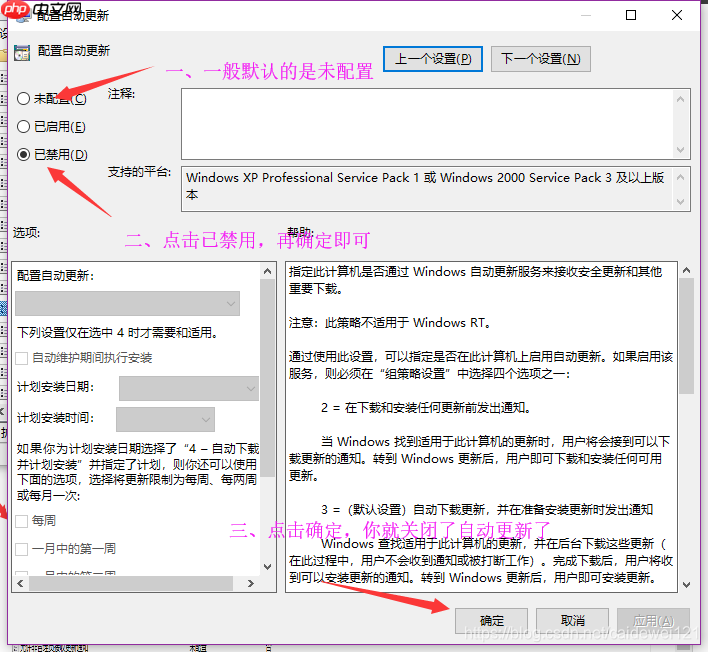Image resolution: width=708 pixels, height=652 pixels.
Task: Click 下一个设置(N) button
Action: [x=540, y=59]
